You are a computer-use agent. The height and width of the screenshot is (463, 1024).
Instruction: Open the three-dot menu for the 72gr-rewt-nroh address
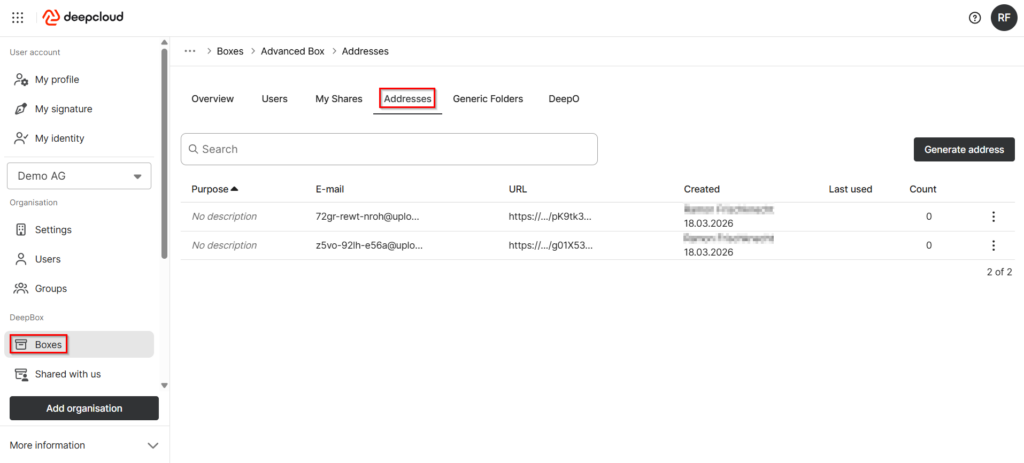tap(993, 217)
